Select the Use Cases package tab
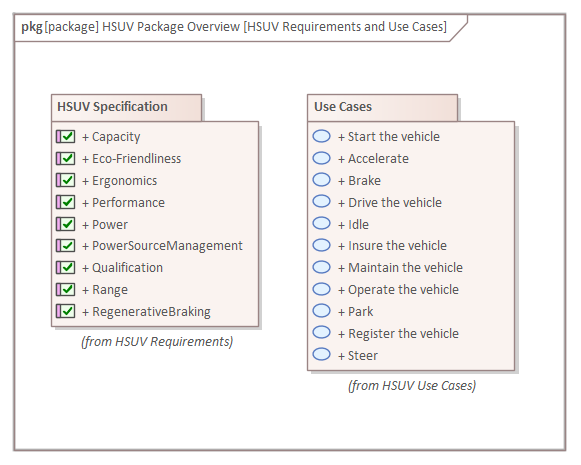Image resolution: width=581 pixels, height=465 pixels. point(382,107)
